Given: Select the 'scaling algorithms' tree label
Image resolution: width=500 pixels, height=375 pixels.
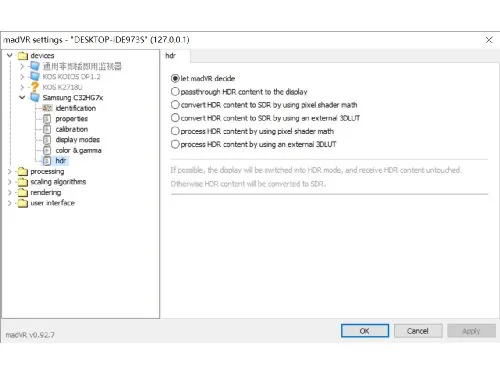Looking at the screenshot, I should point(58,182).
